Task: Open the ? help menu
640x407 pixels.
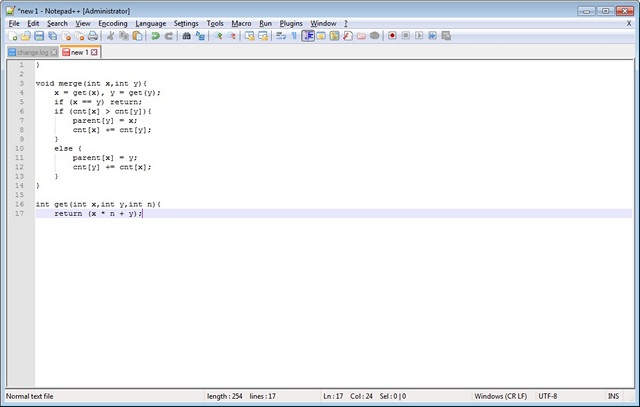Action: [346, 24]
